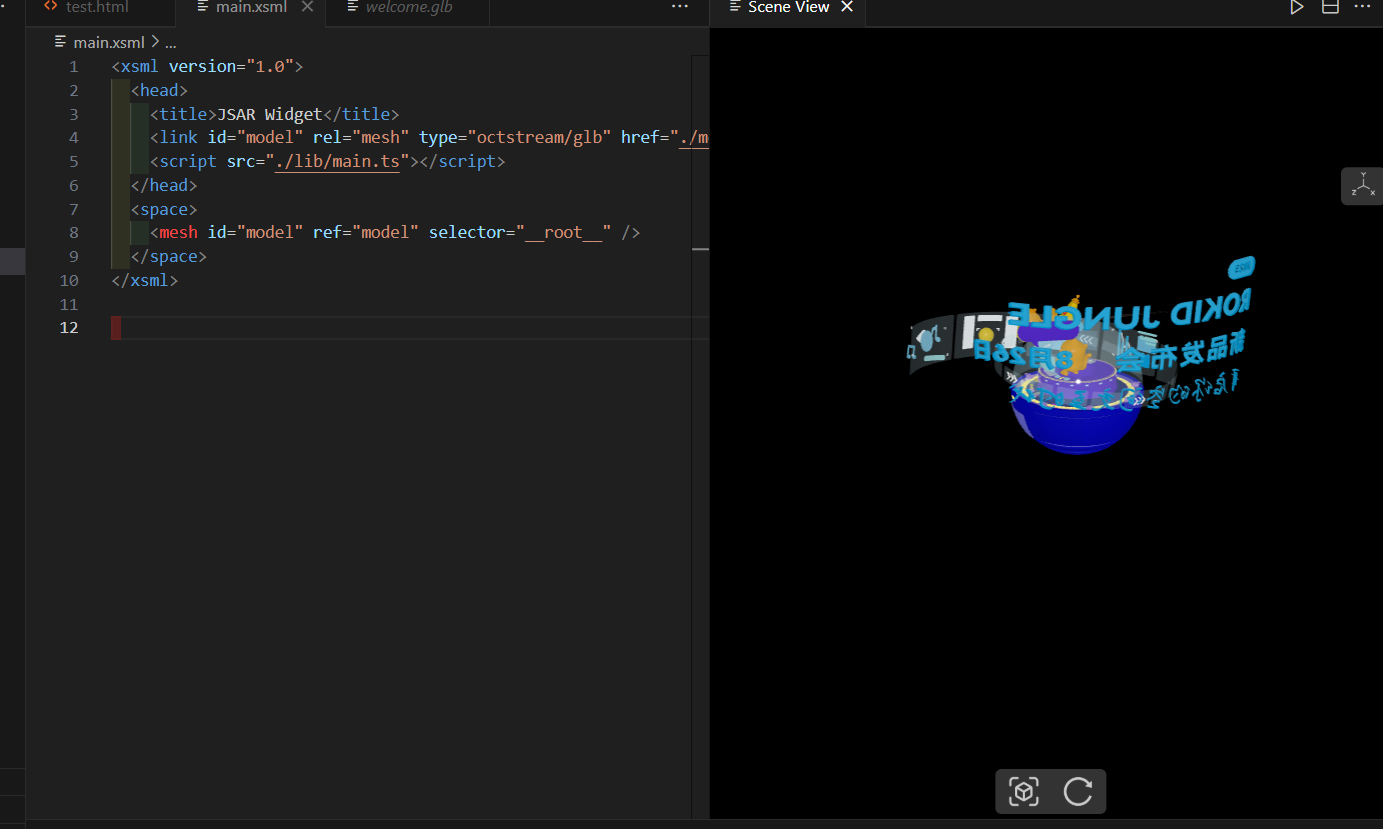Viewport: 1383px width, 829px height.
Task: Run the scene with the play icon
Action: [1296, 7]
